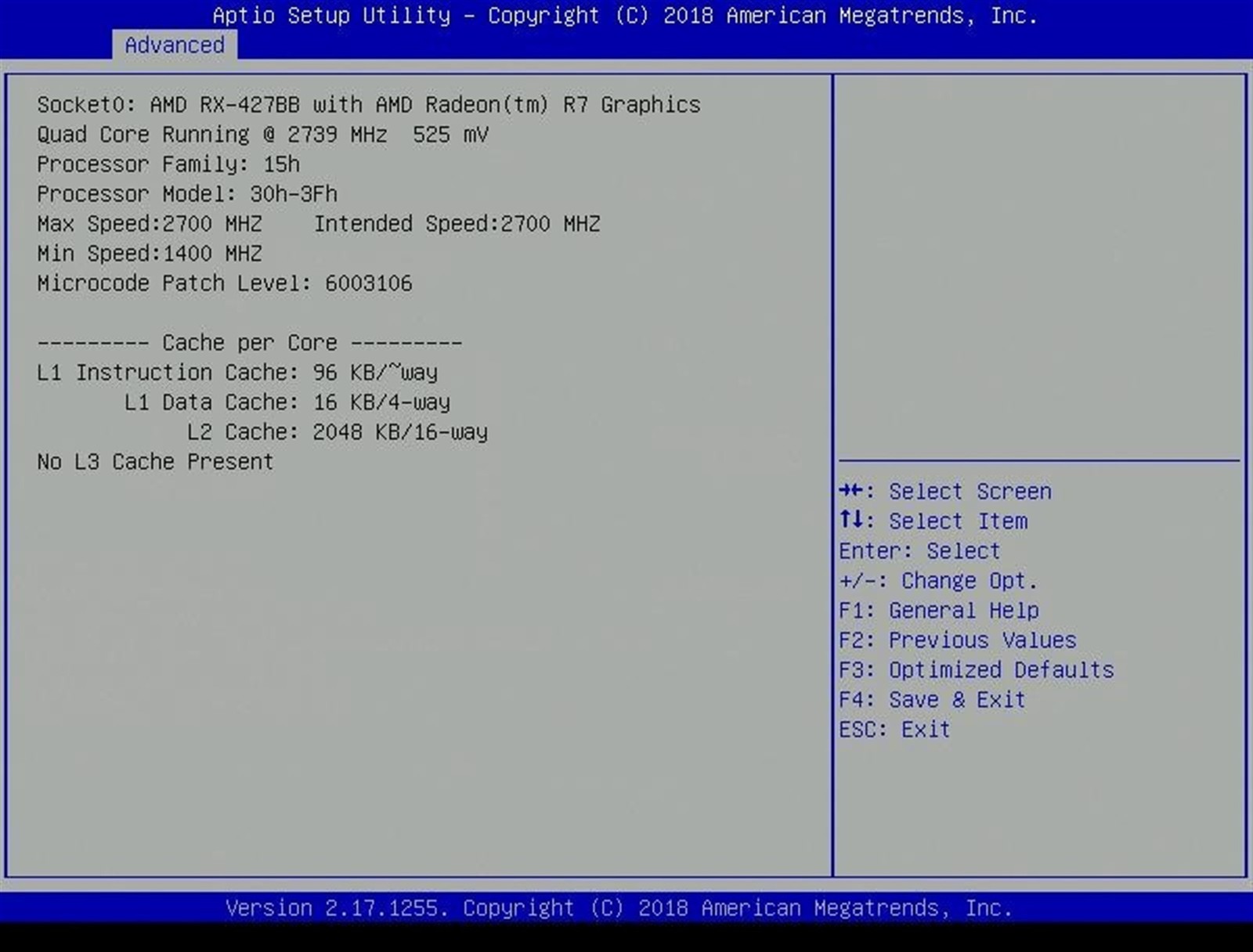
Task: Click the F4: Save & Exit entry
Action: tap(932, 699)
